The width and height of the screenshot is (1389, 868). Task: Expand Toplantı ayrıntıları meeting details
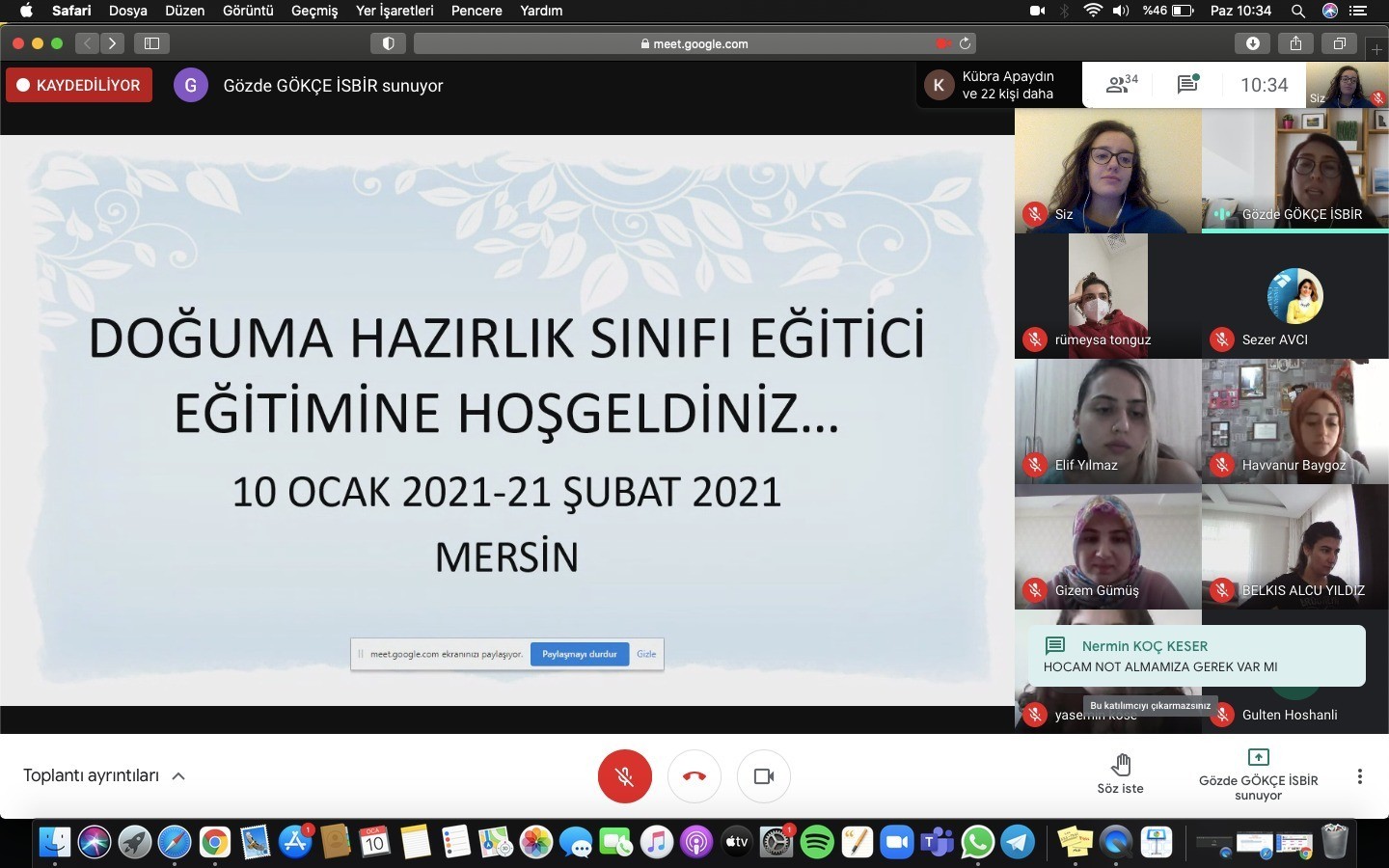click(104, 776)
